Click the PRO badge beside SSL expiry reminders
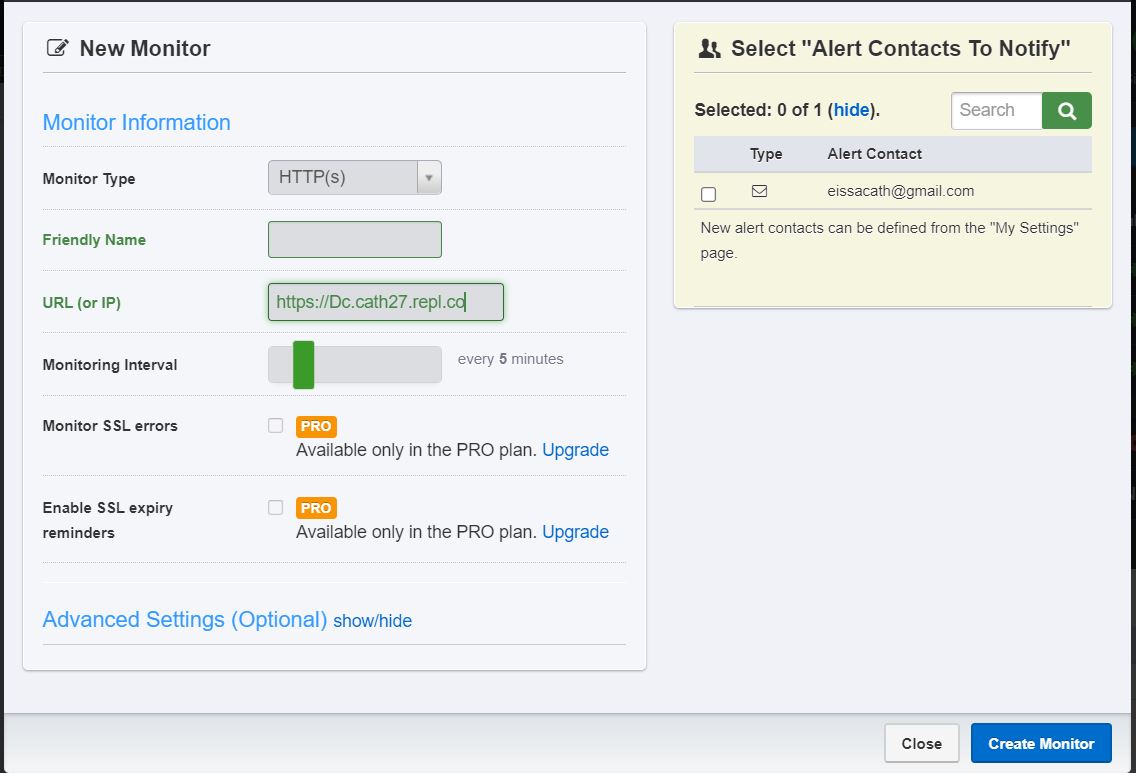The height and width of the screenshot is (773, 1136). [316, 508]
